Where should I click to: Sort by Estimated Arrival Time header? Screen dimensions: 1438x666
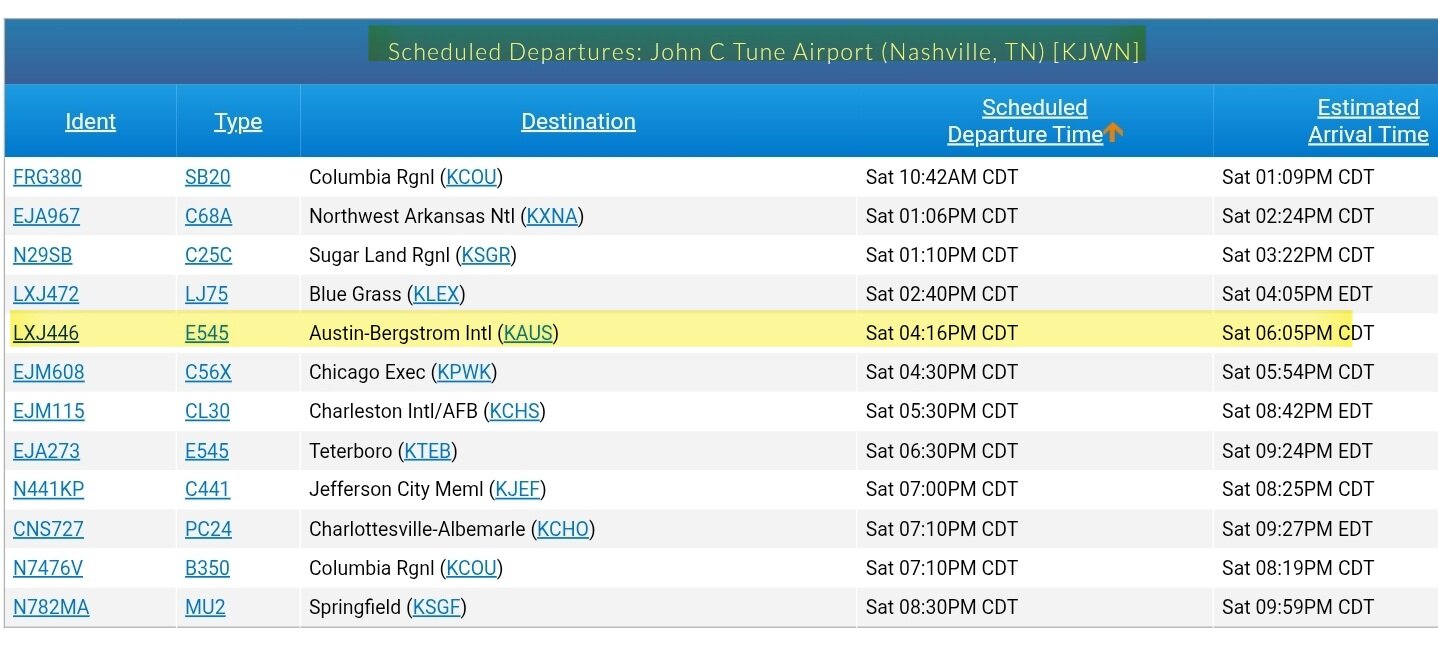[x=1367, y=121]
